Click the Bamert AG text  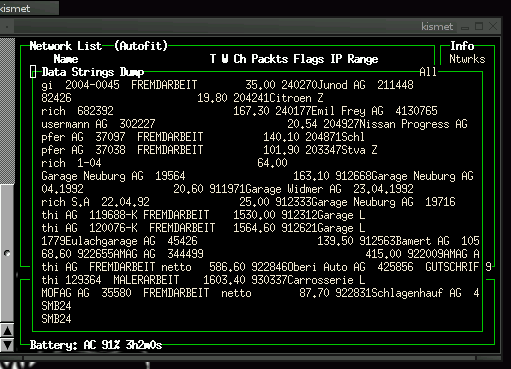[x=422, y=241]
